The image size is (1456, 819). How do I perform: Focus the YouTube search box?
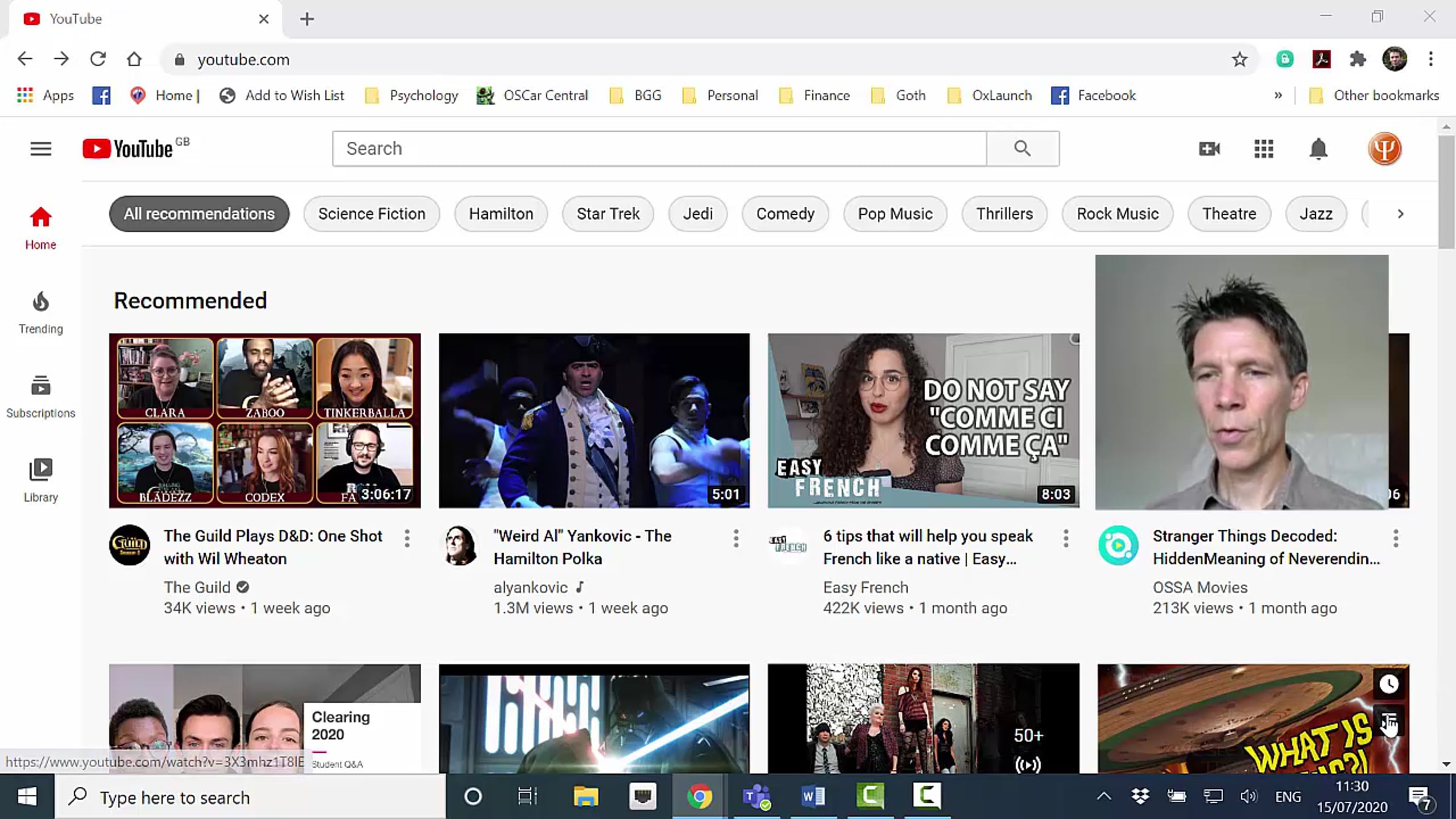tap(659, 149)
